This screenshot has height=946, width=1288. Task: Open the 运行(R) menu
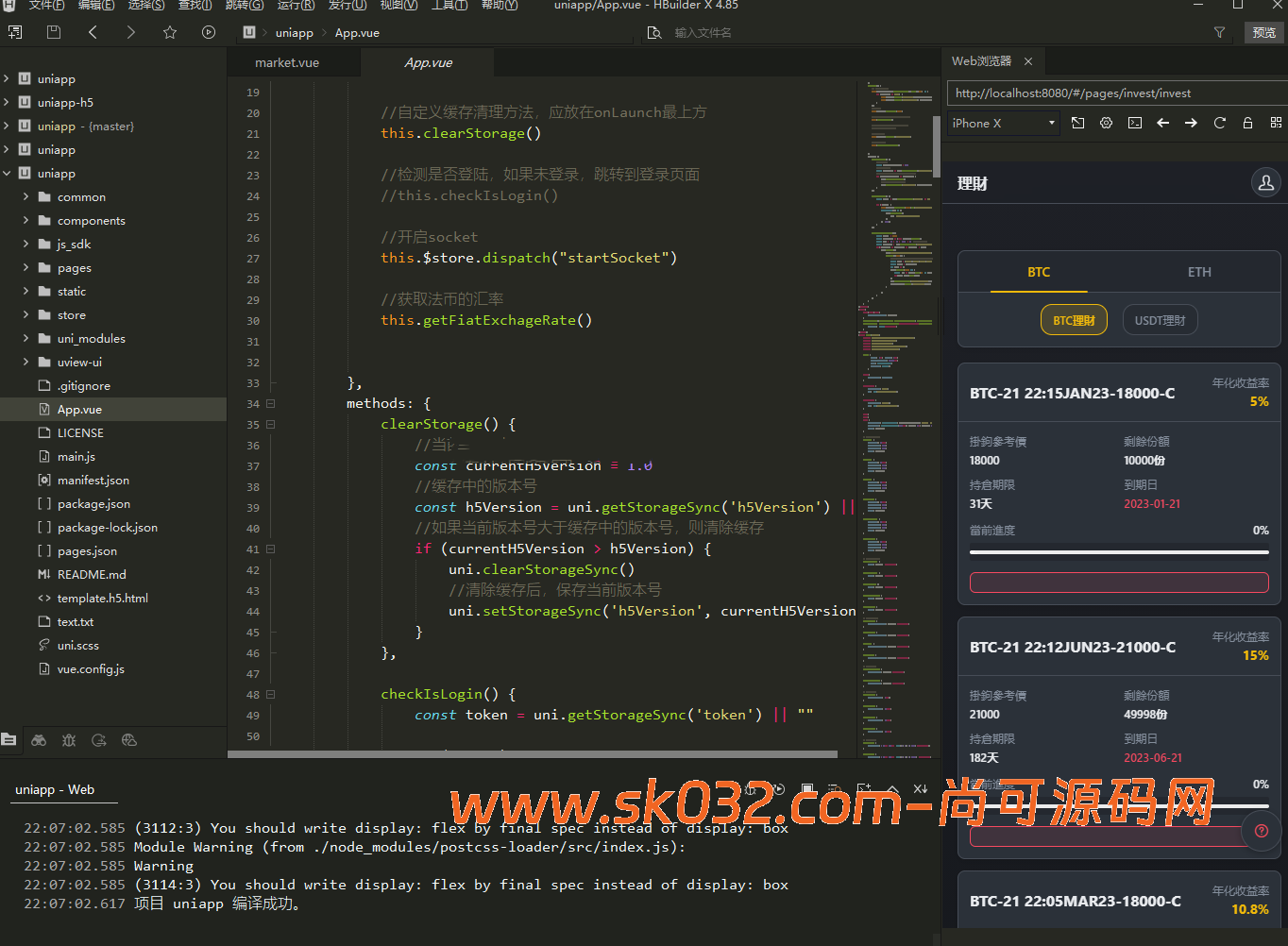click(x=296, y=6)
